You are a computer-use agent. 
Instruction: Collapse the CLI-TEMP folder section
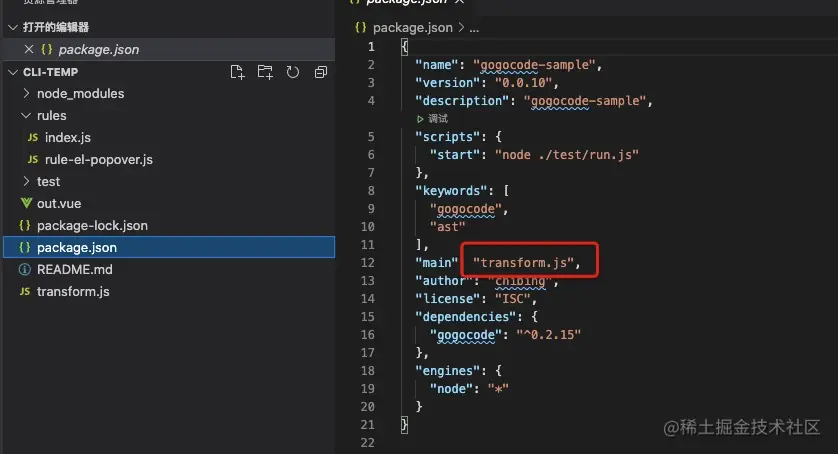pyautogui.click(x=13, y=72)
